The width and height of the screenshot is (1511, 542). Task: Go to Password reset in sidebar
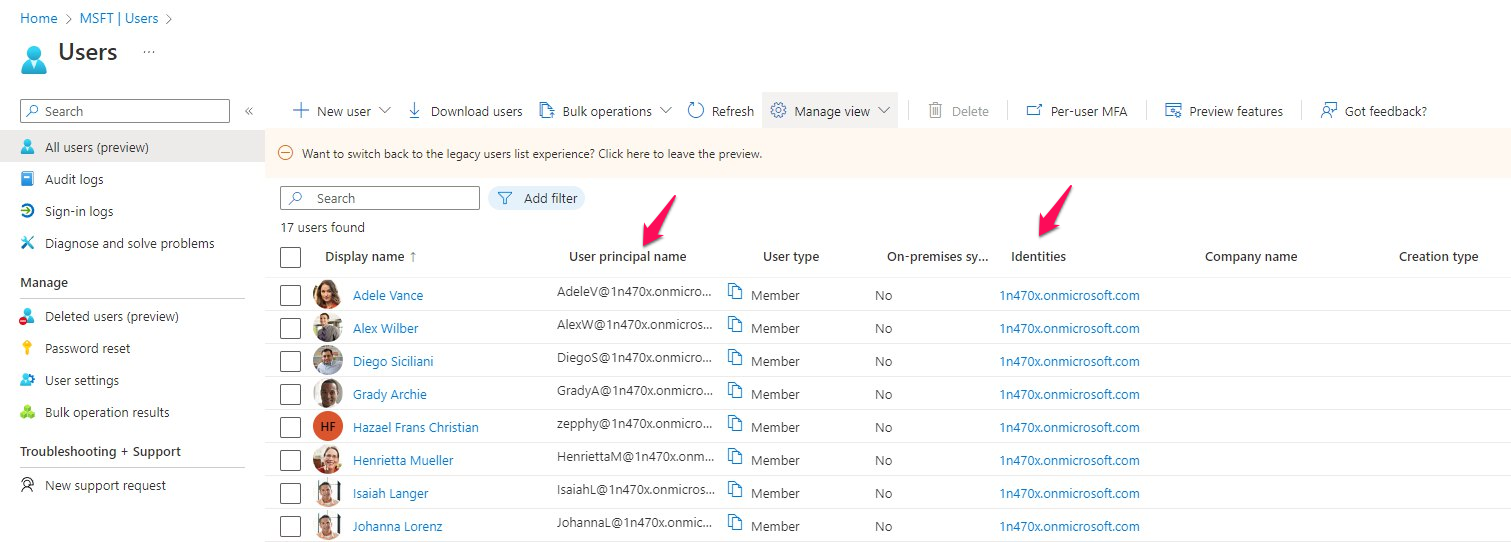point(87,348)
